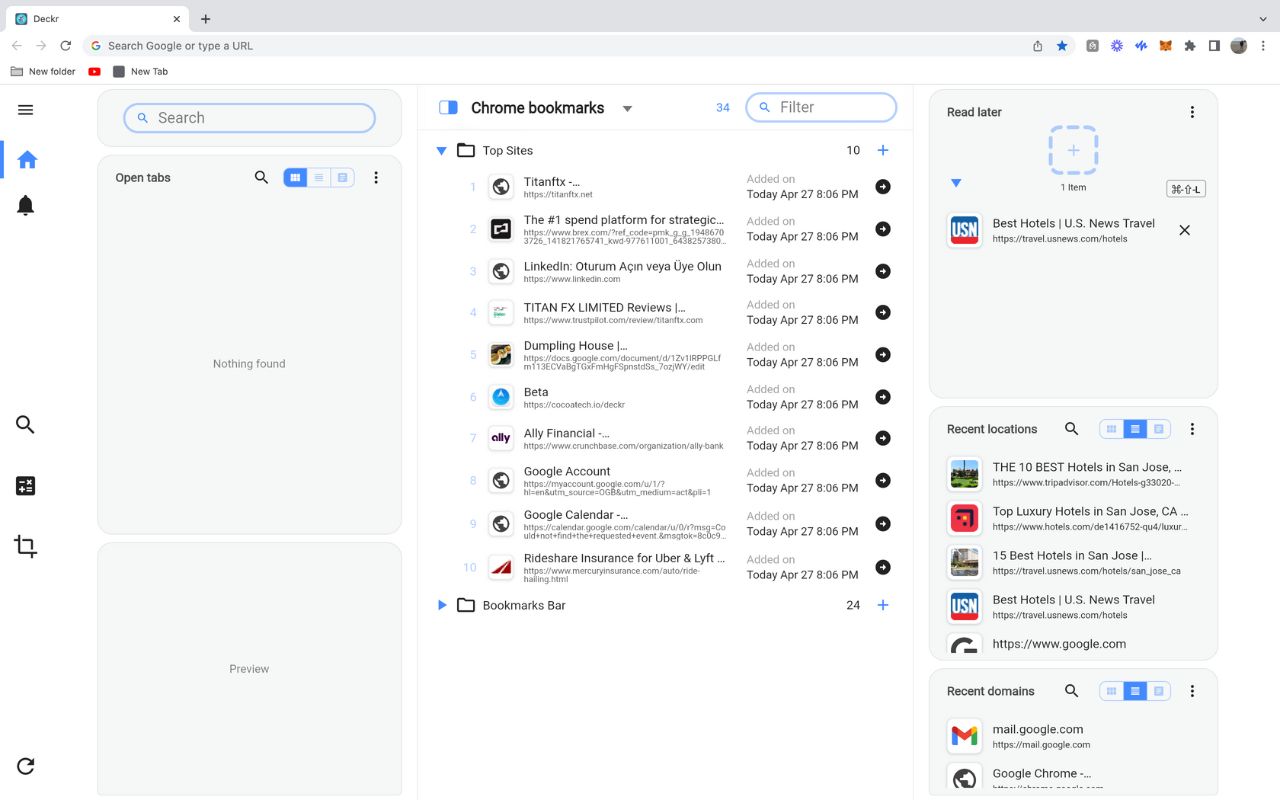Open Read later options menu

tap(1191, 113)
